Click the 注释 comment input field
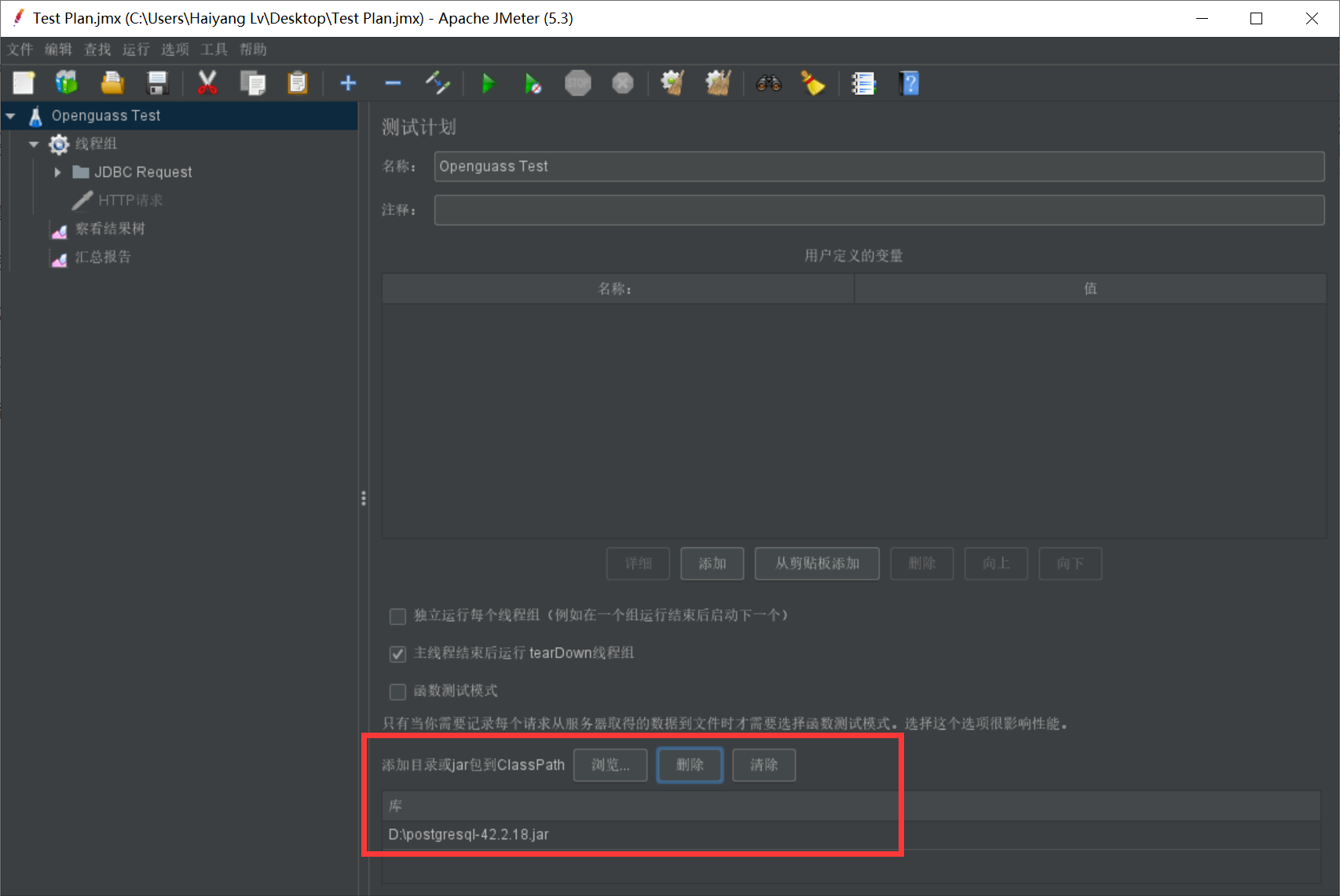The height and width of the screenshot is (896, 1340). pyautogui.click(x=879, y=210)
